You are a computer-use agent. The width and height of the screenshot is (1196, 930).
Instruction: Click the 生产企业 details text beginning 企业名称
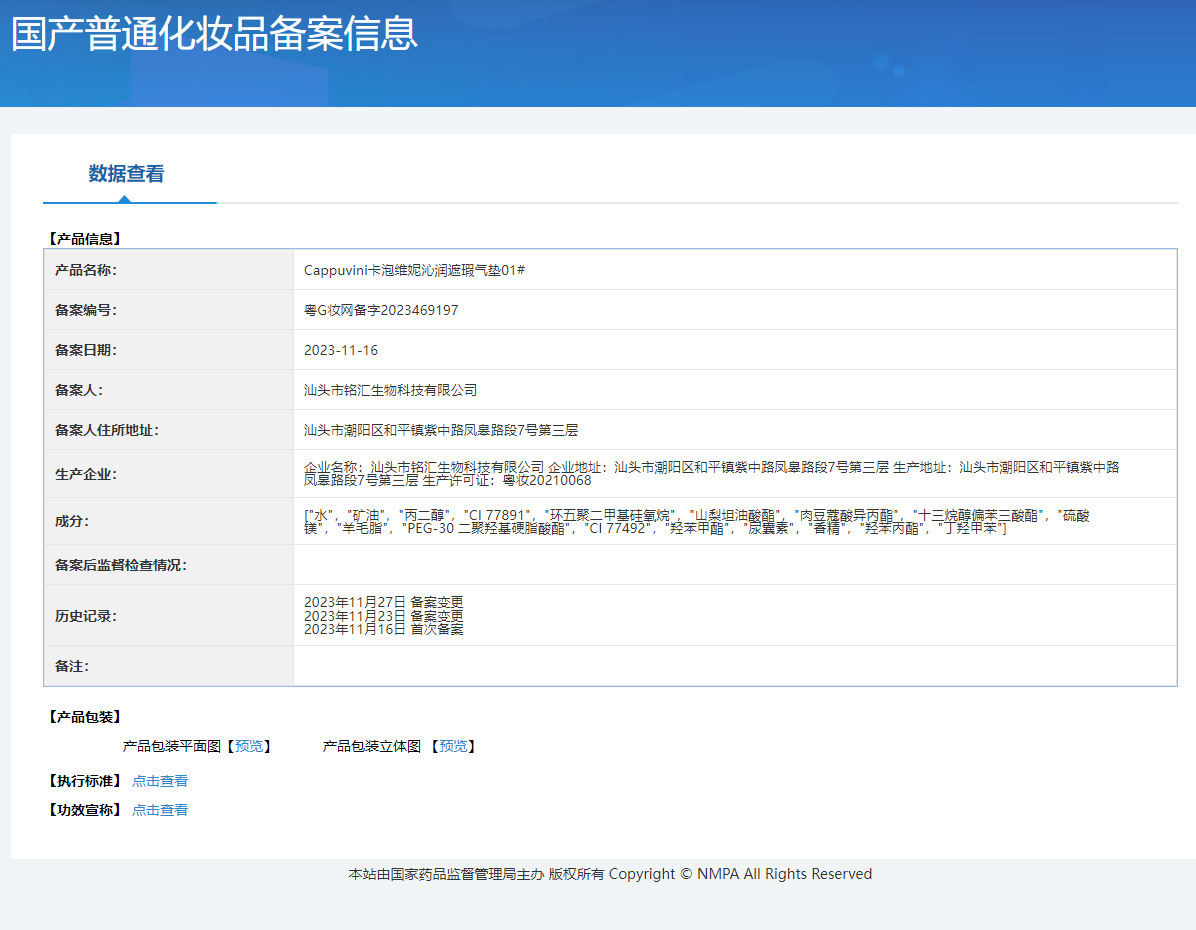pos(712,474)
